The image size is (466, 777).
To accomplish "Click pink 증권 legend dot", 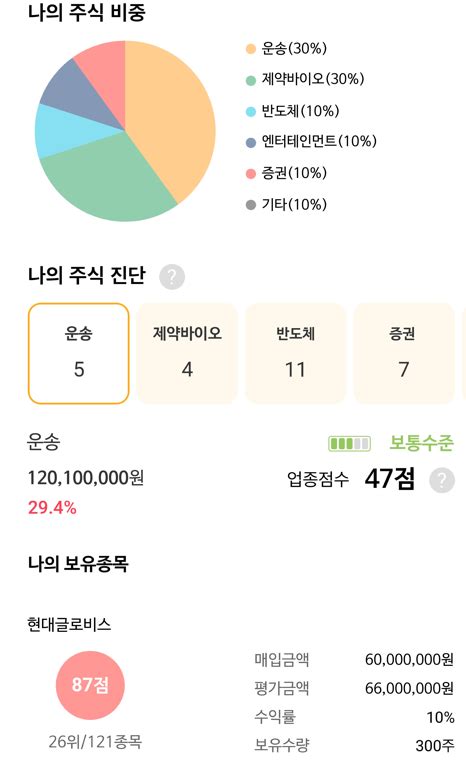I will pyautogui.click(x=251, y=173).
